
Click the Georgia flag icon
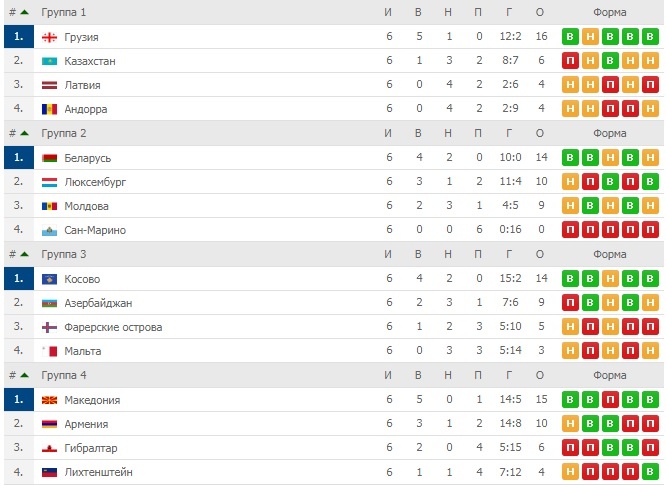point(49,37)
